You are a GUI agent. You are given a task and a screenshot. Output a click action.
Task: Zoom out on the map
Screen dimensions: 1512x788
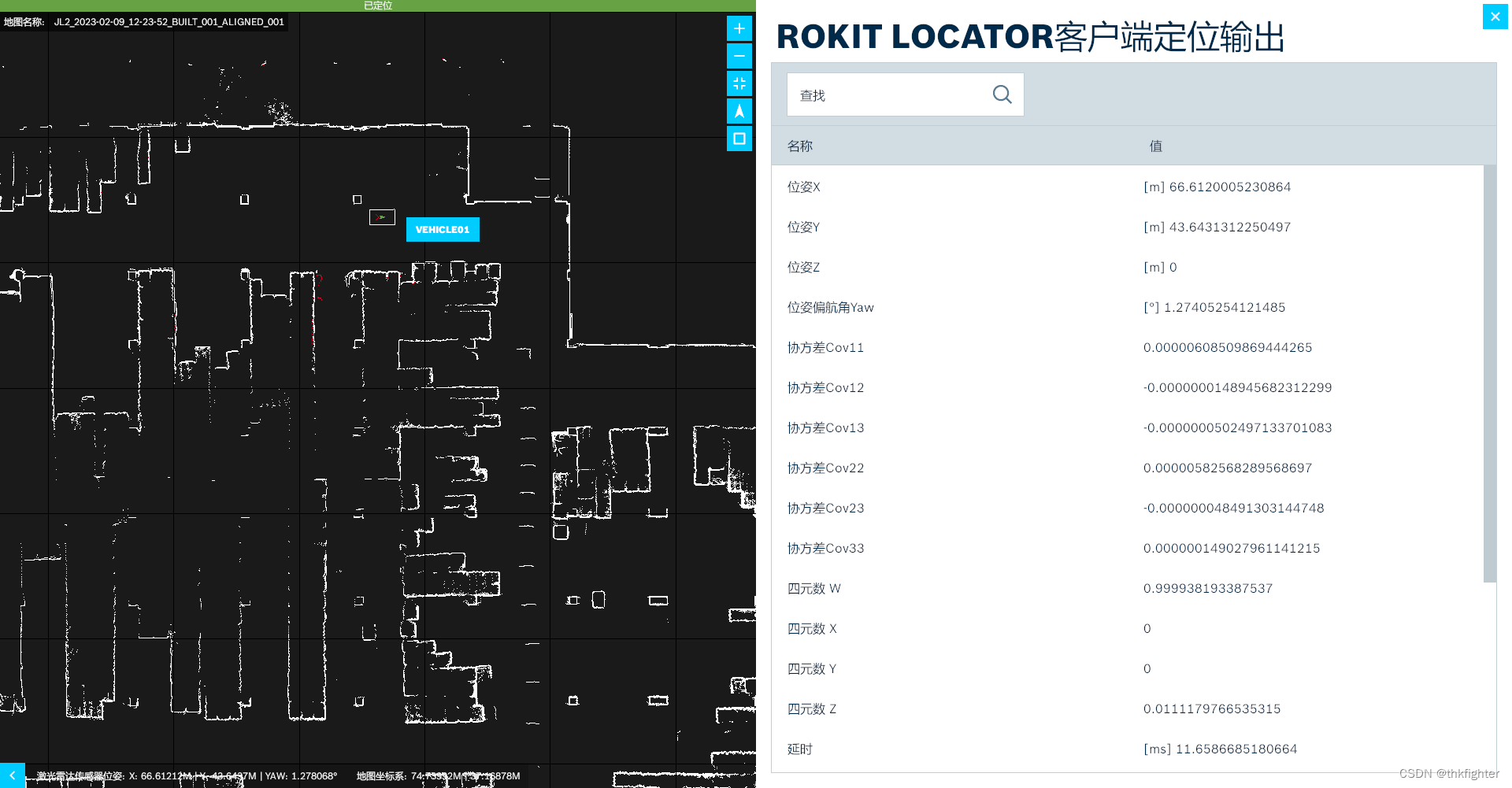(x=739, y=55)
